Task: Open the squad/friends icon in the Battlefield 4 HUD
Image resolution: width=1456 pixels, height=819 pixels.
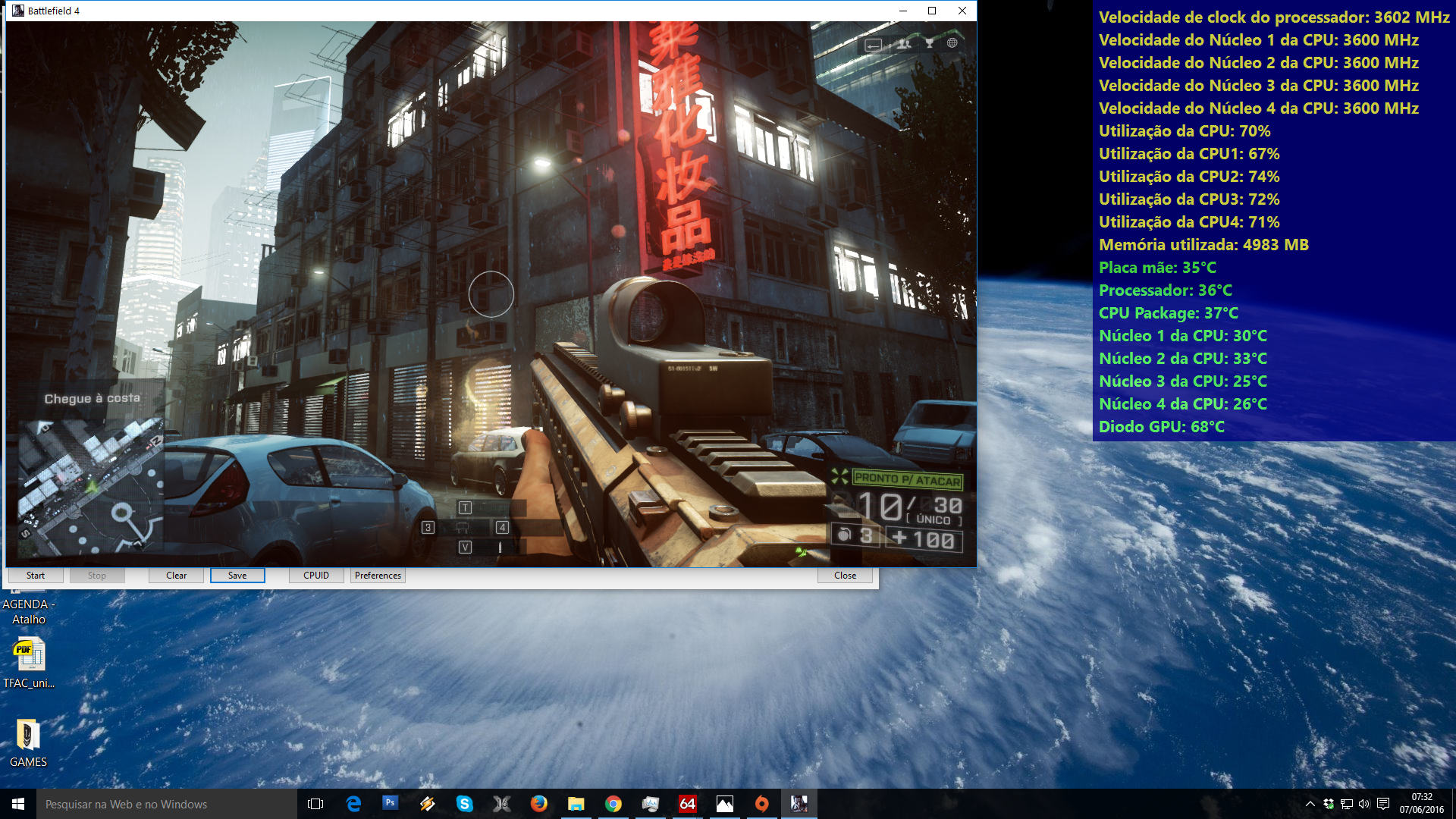Action: (x=904, y=44)
